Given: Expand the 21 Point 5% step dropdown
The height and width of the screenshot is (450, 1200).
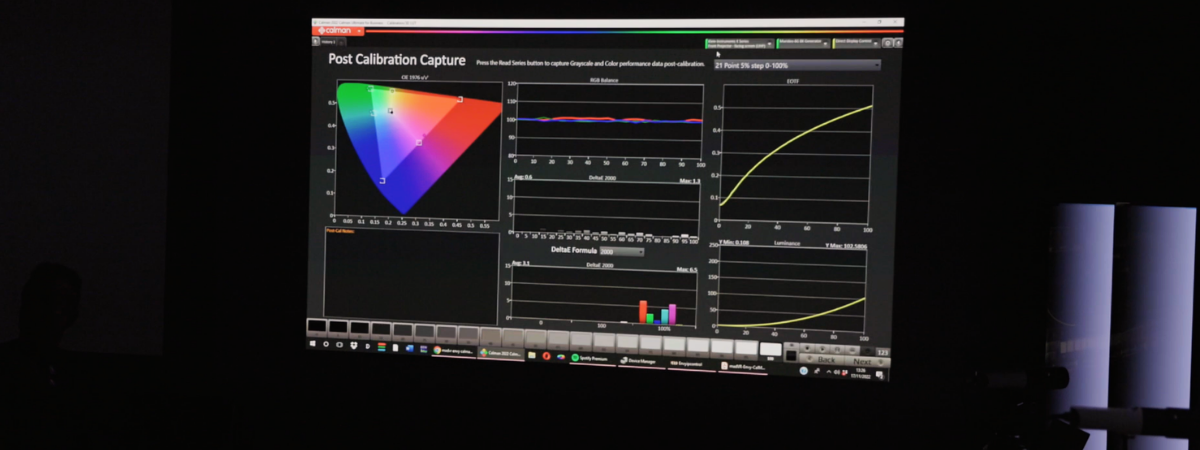Looking at the screenshot, I should [x=796, y=65].
